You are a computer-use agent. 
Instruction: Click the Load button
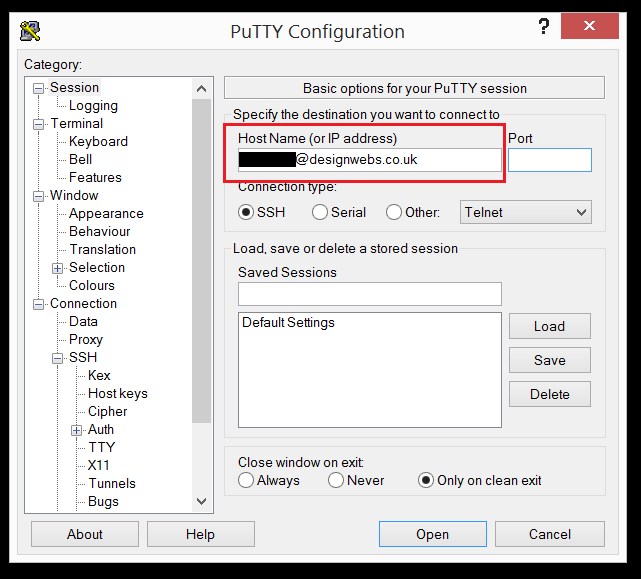point(549,326)
